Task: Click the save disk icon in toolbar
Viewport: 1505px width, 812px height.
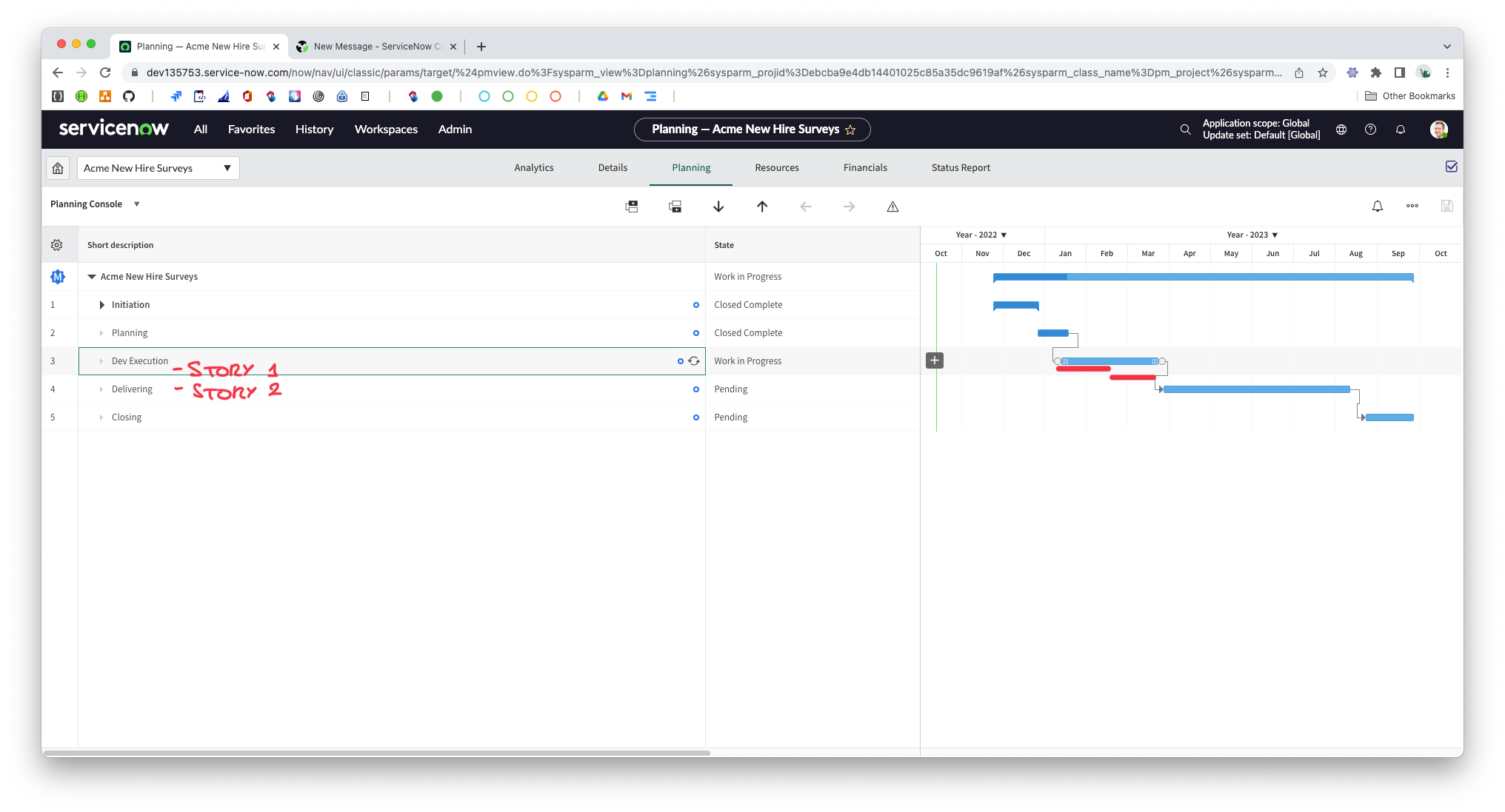Action: (x=1447, y=206)
